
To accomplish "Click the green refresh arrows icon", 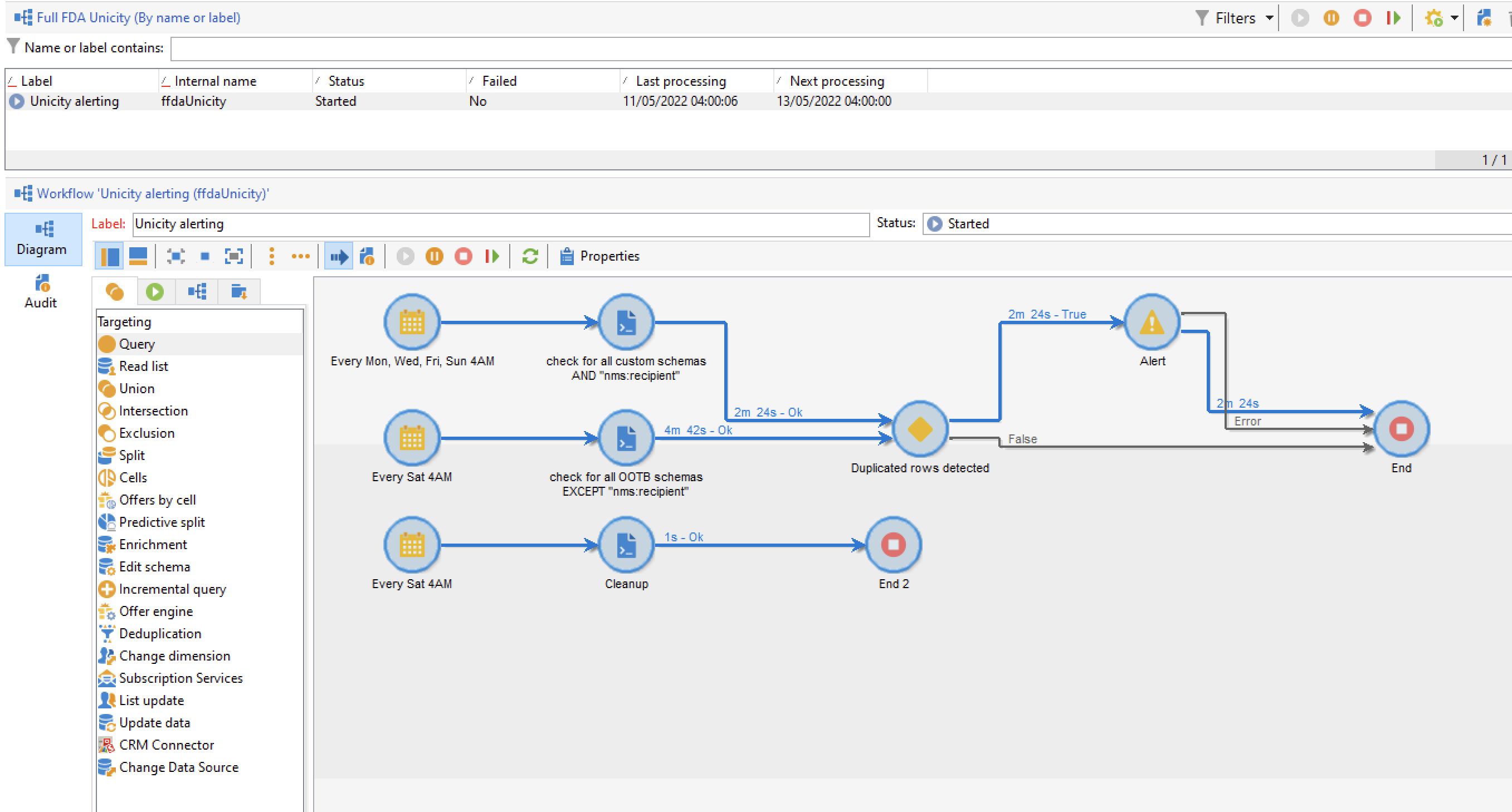I will point(530,256).
